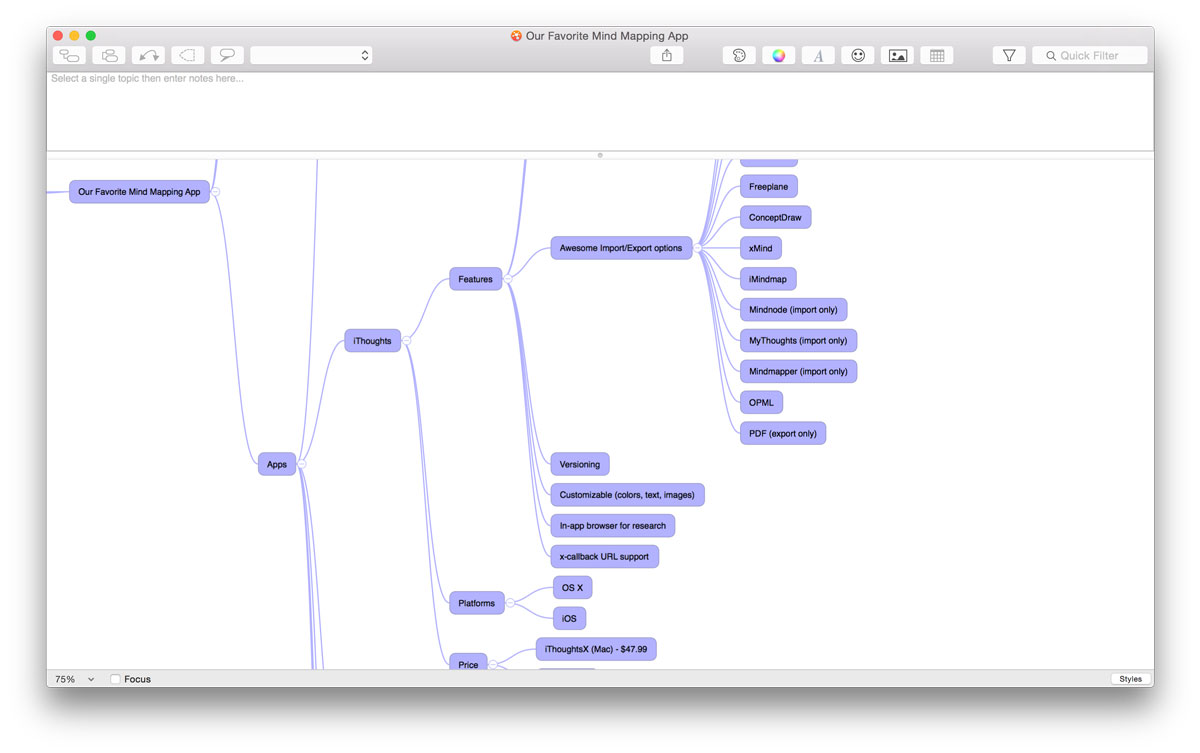Screen dimensions: 1200x753
Task: Click the callout speech bubble icon
Action: 227,56
